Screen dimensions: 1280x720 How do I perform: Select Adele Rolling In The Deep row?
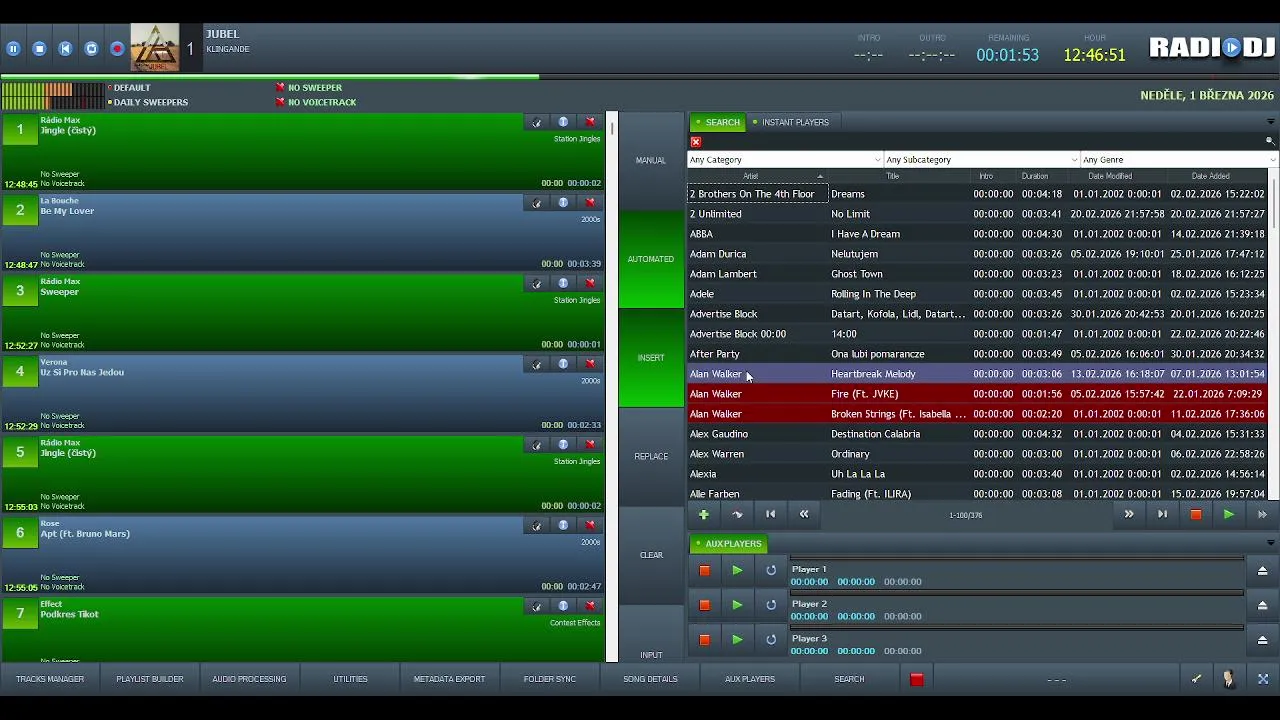pos(978,294)
